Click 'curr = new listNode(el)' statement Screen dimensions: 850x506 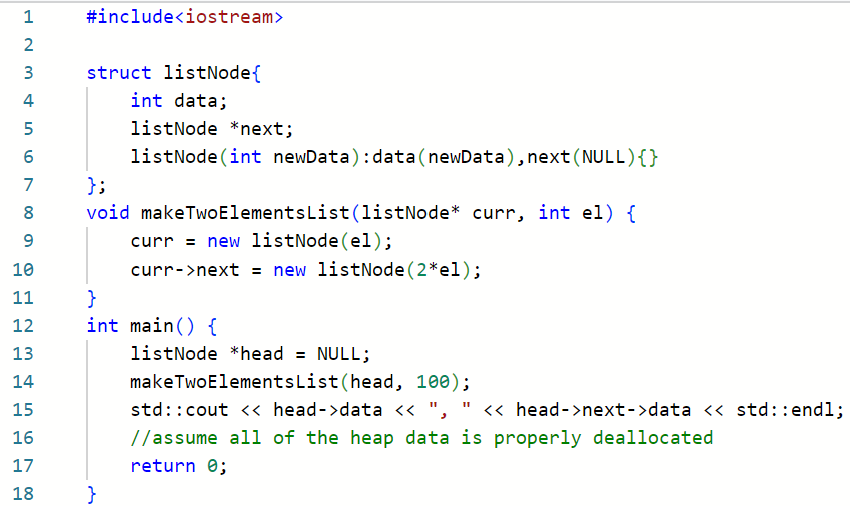tap(262, 241)
